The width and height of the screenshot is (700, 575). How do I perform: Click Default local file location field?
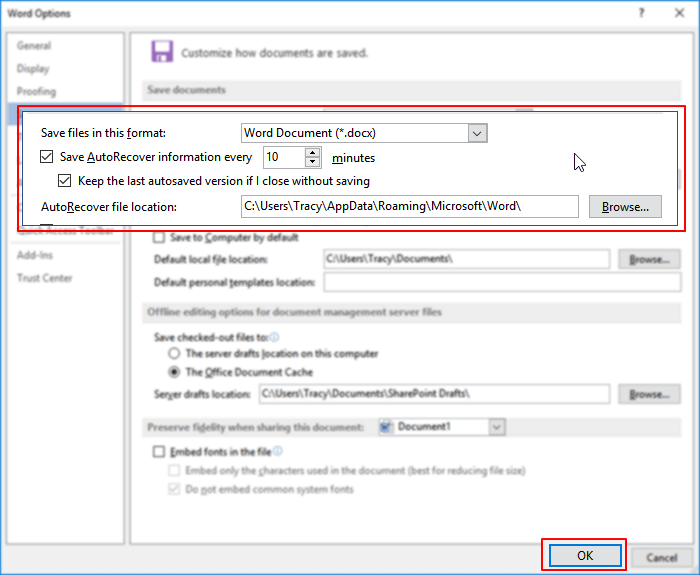(x=467, y=259)
